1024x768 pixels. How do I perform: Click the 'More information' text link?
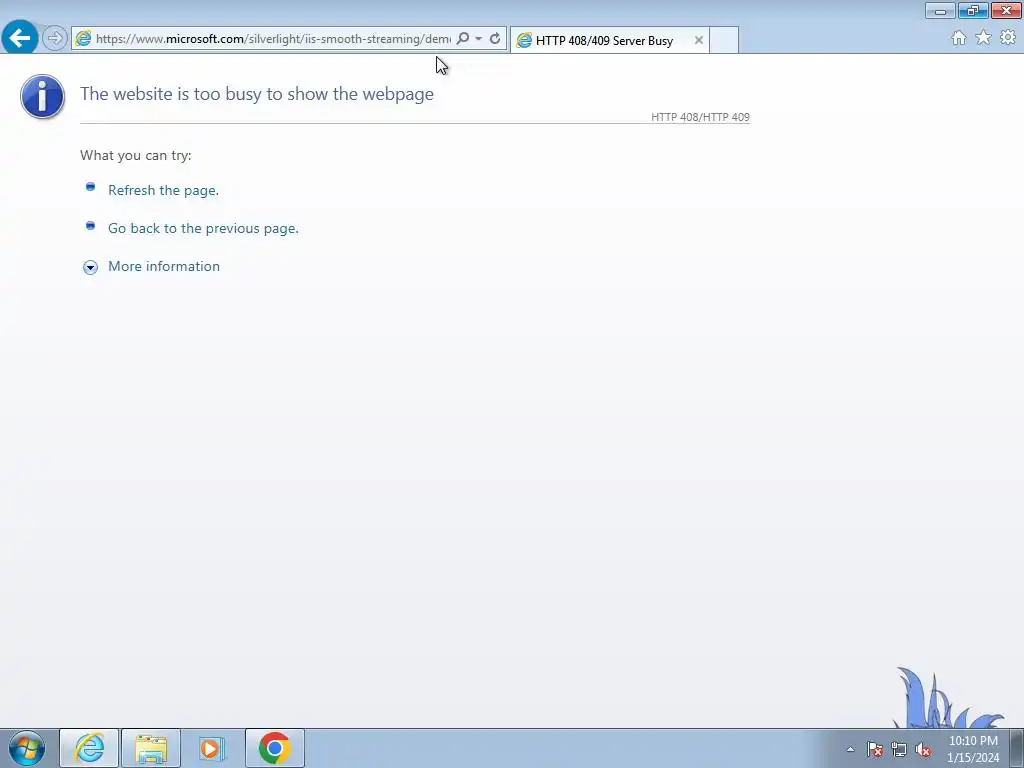click(x=164, y=266)
